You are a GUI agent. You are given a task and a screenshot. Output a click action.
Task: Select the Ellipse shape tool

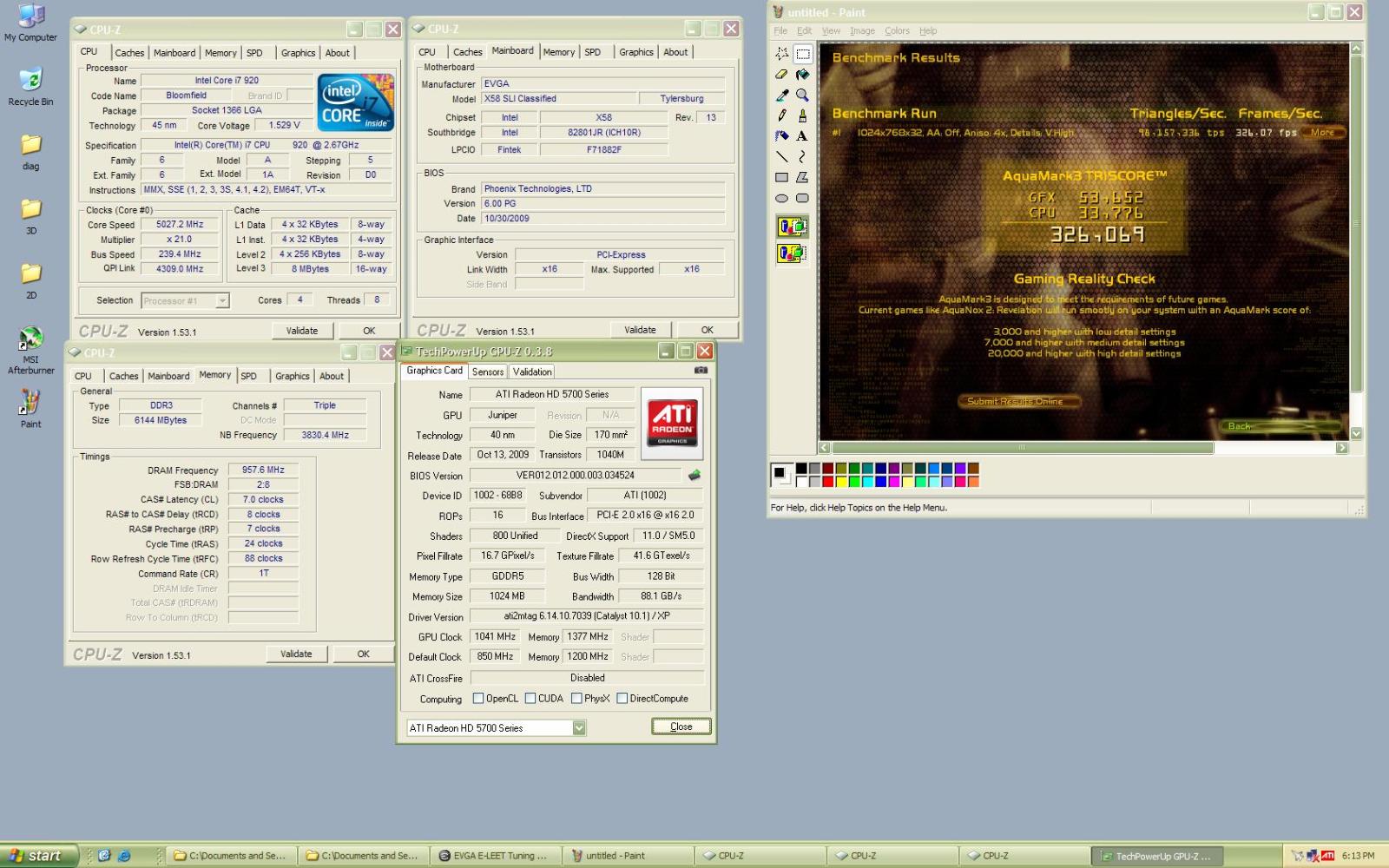pos(781,198)
